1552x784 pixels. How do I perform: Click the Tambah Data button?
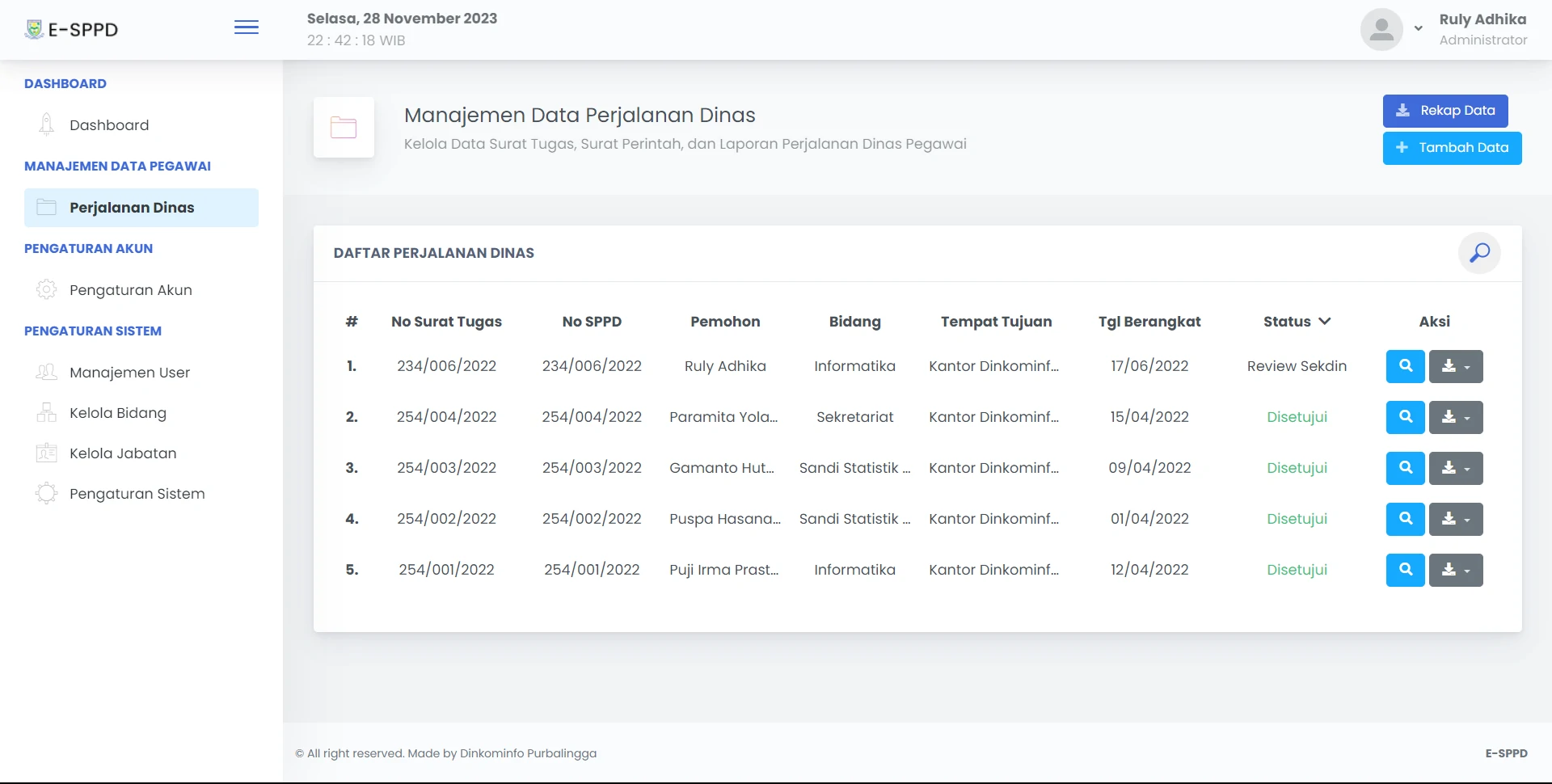pyautogui.click(x=1452, y=148)
